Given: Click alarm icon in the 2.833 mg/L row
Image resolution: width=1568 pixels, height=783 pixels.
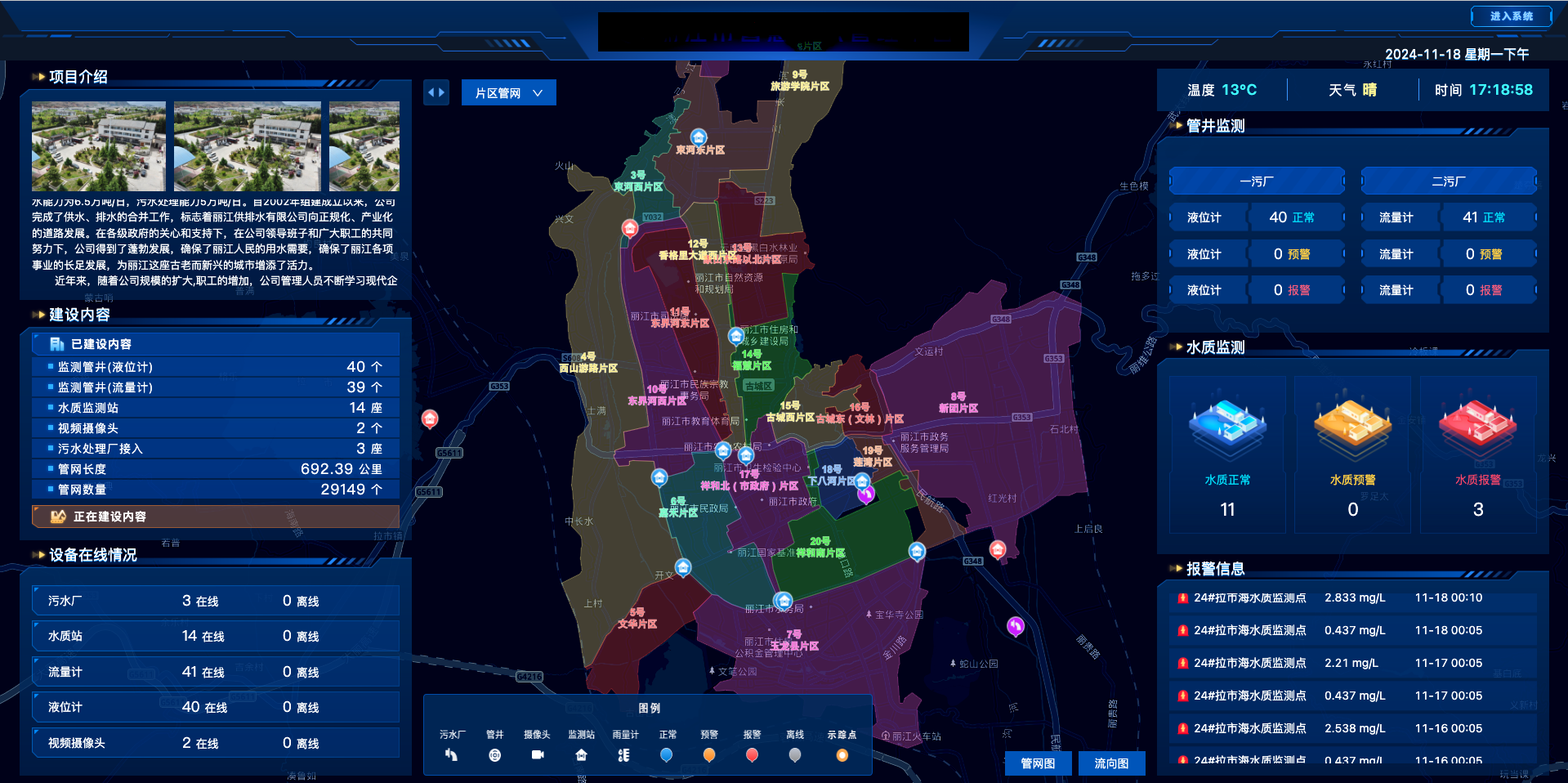Looking at the screenshot, I should tap(1182, 598).
